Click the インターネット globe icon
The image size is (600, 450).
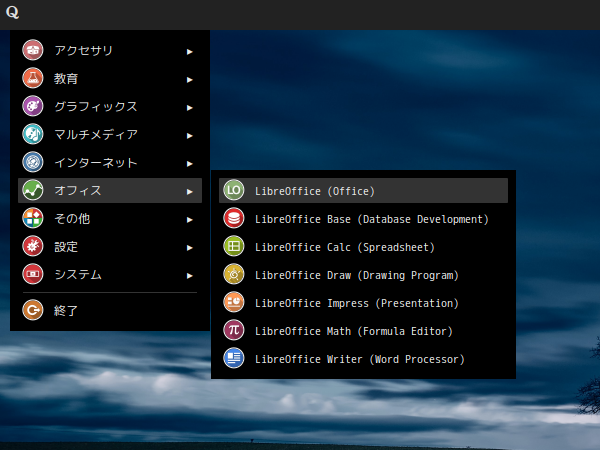[33, 162]
